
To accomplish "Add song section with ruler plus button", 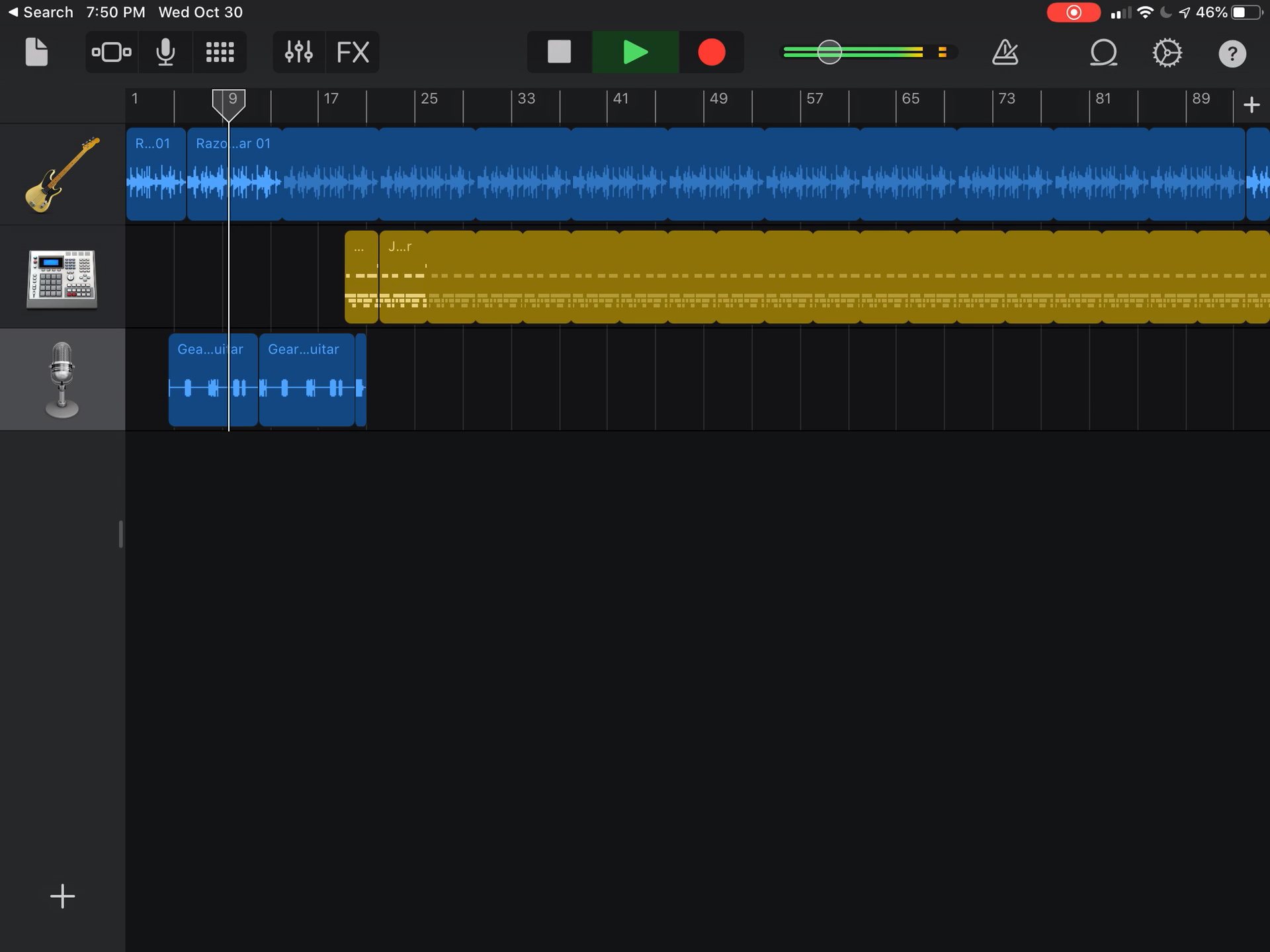I will [1251, 105].
